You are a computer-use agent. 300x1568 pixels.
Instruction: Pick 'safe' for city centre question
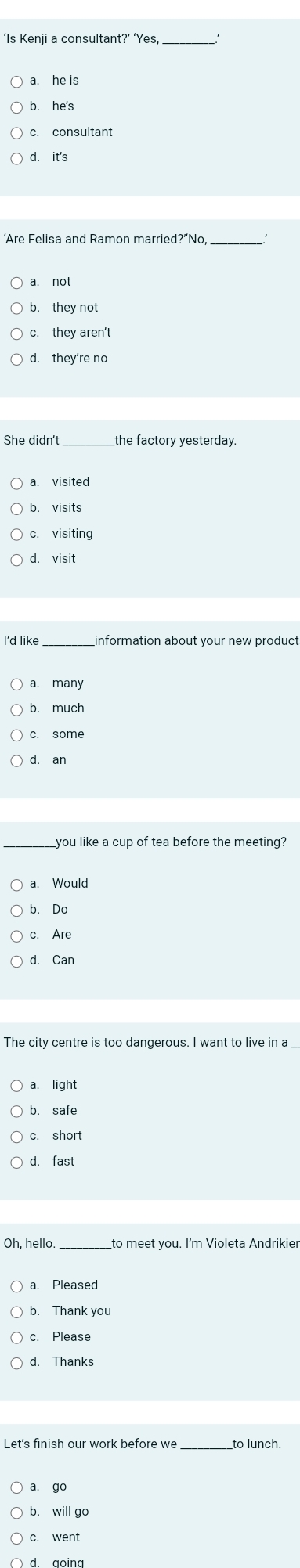coord(16,1111)
